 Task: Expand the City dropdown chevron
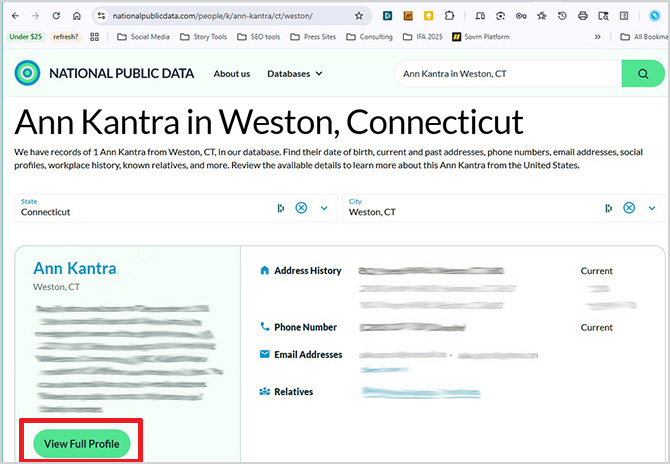click(x=652, y=208)
